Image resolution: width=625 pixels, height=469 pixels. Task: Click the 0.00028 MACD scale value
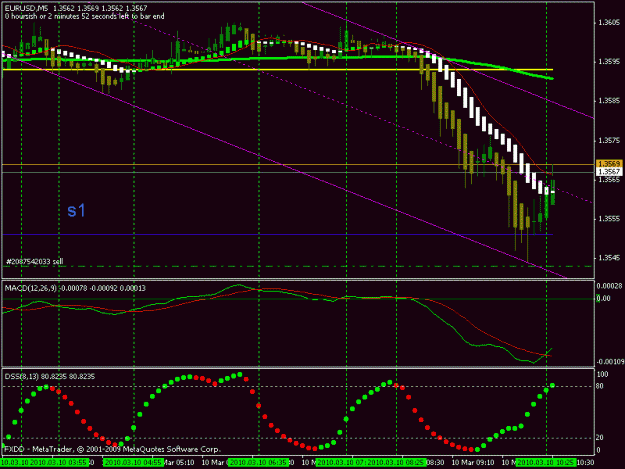(609, 286)
